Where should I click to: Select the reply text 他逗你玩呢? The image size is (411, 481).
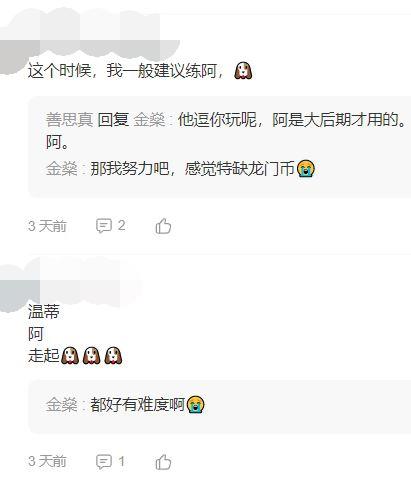pos(217,120)
